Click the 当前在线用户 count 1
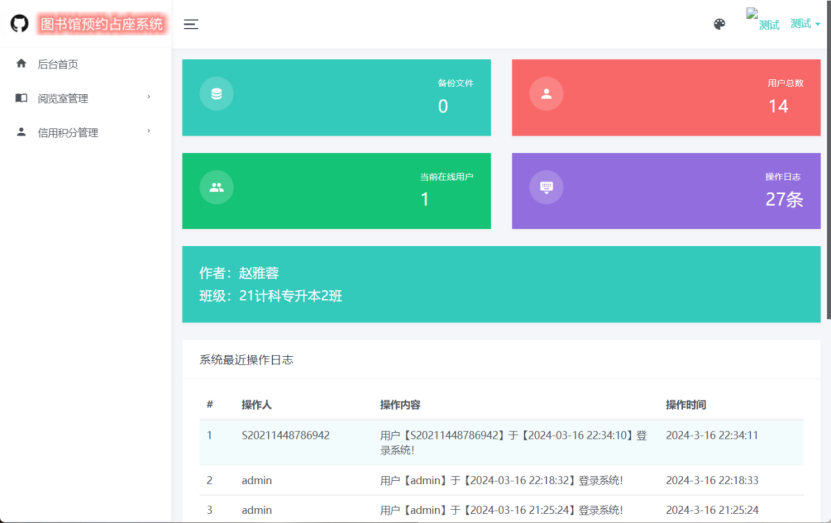This screenshot has height=523, width=831. pos(425,200)
